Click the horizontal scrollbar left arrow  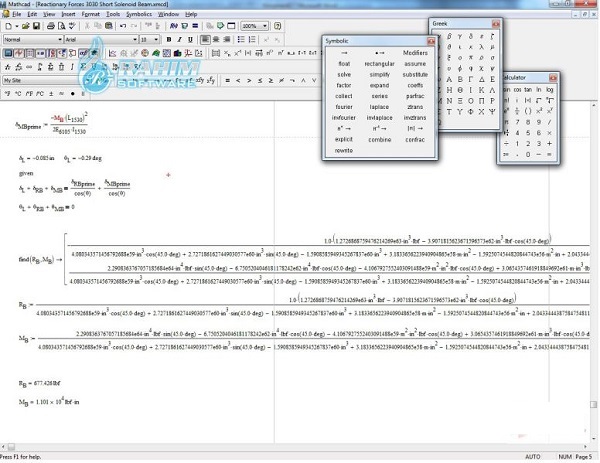pos(3,447)
